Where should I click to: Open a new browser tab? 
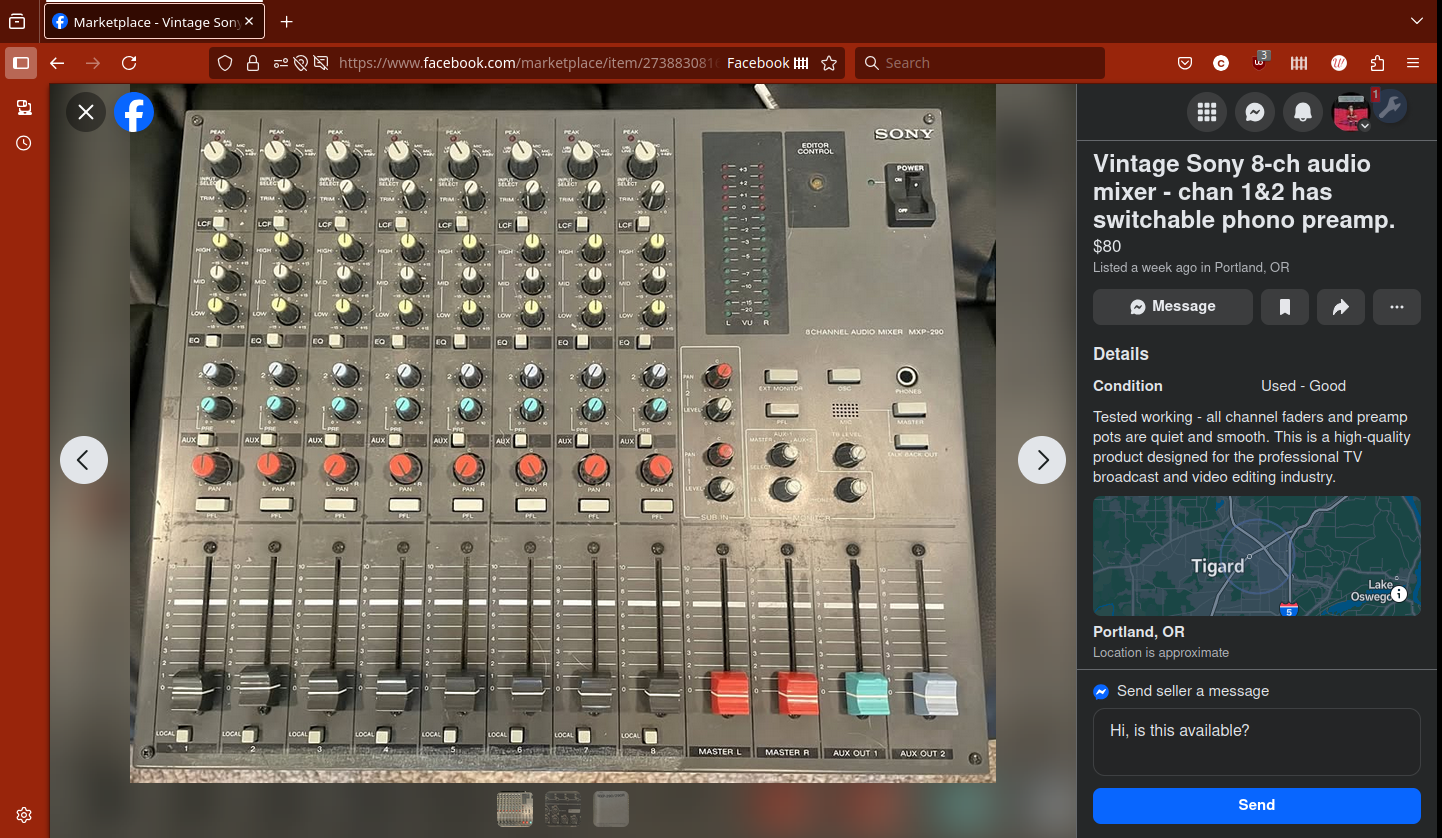[x=287, y=21]
